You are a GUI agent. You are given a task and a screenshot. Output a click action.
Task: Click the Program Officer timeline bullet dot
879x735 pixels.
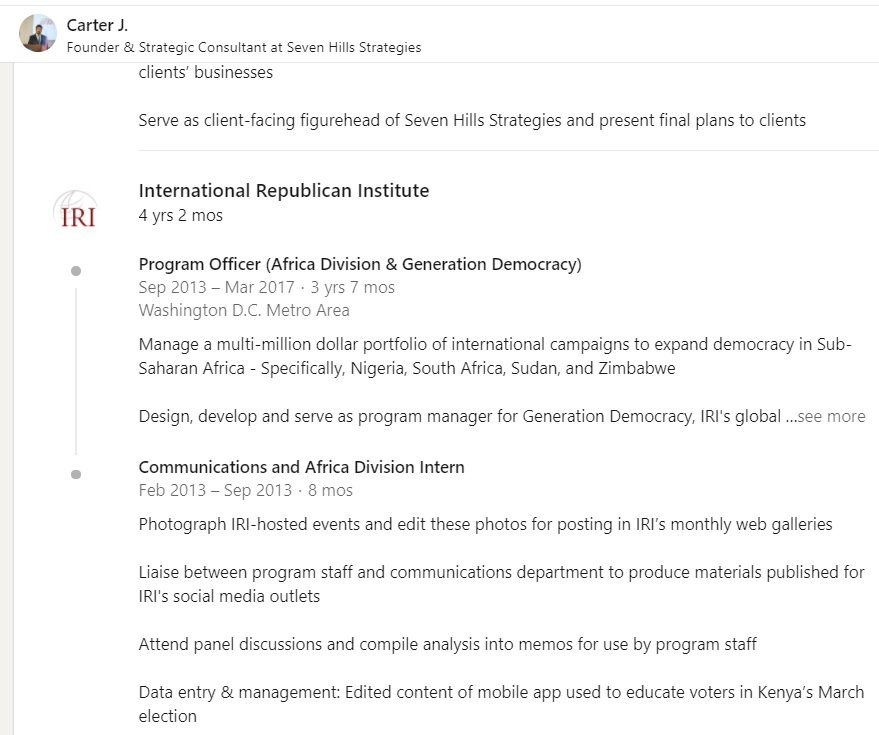pyautogui.click(x=76, y=271)
